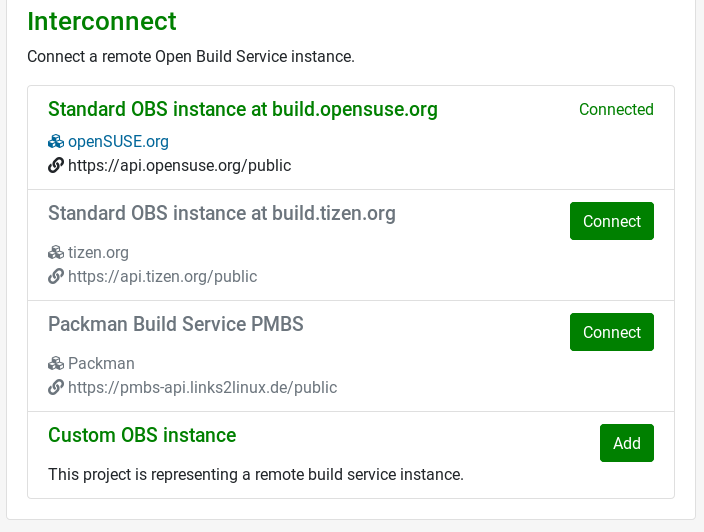Select the https://pmbs-api.links2linux.de/public URL text
The width and height of the screenshot is (704, 532).
(x=202, y=387)
